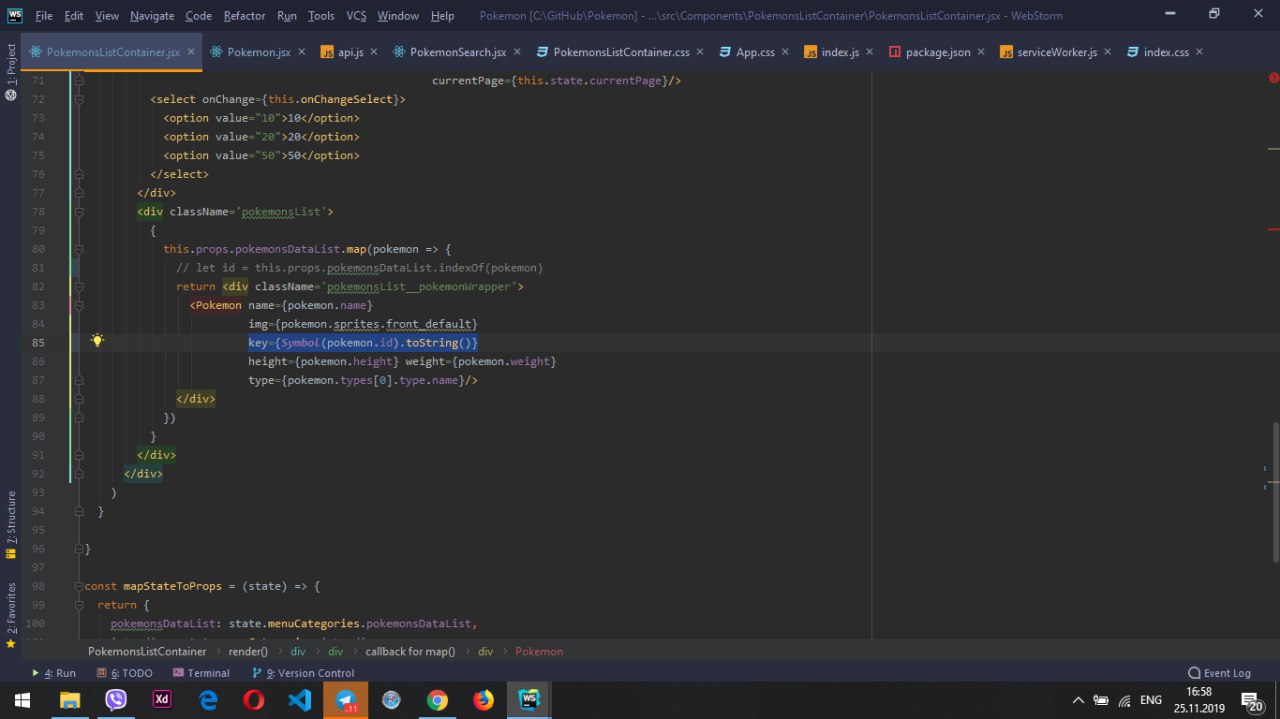Open Telegram from the taskbar
Viewport: 1280px width, 719px height.
[x=345, y=700]
